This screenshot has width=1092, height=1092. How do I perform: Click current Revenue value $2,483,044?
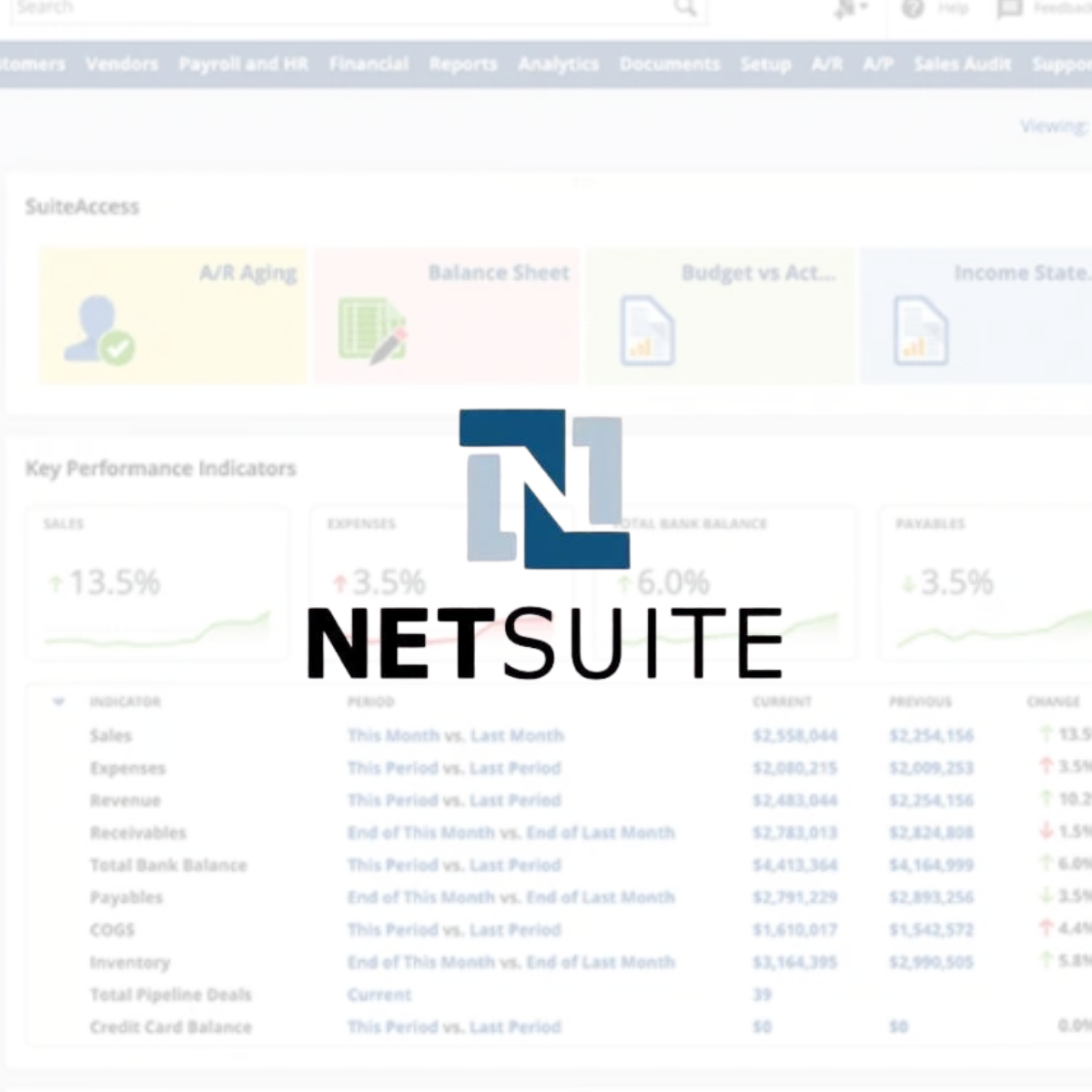795,800
